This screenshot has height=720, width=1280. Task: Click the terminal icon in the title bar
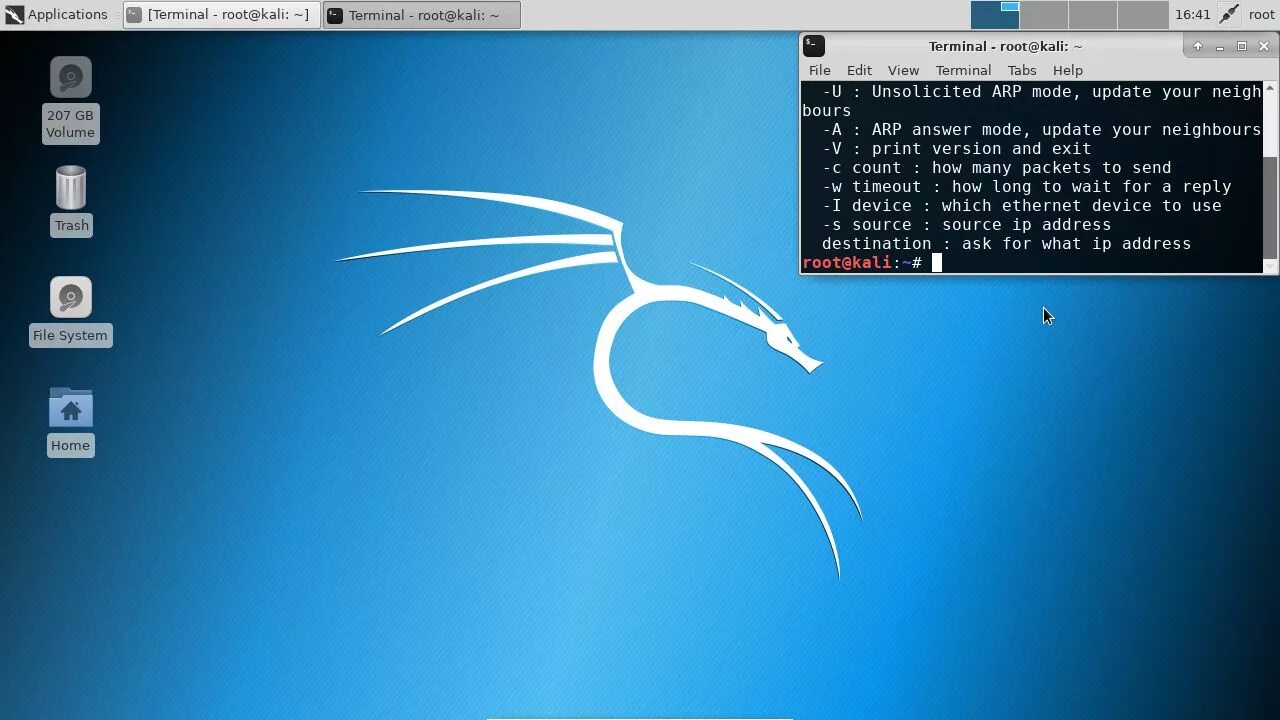(813, 46)
